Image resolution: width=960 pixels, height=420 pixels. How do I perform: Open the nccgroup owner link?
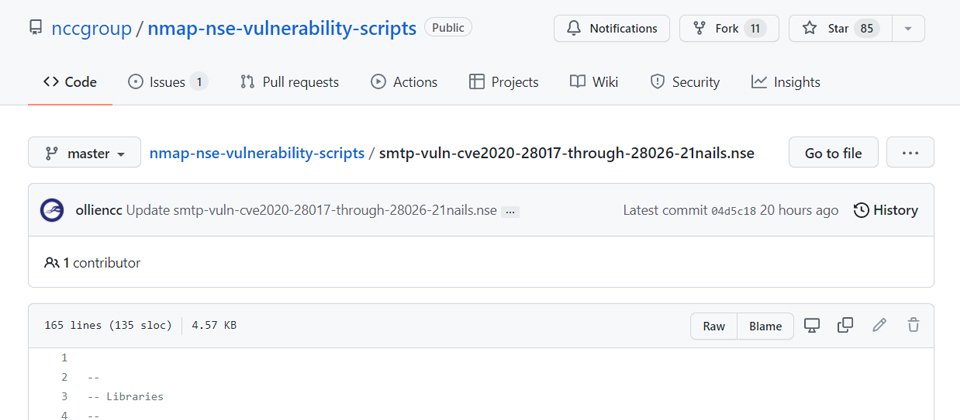pos(91,28)
